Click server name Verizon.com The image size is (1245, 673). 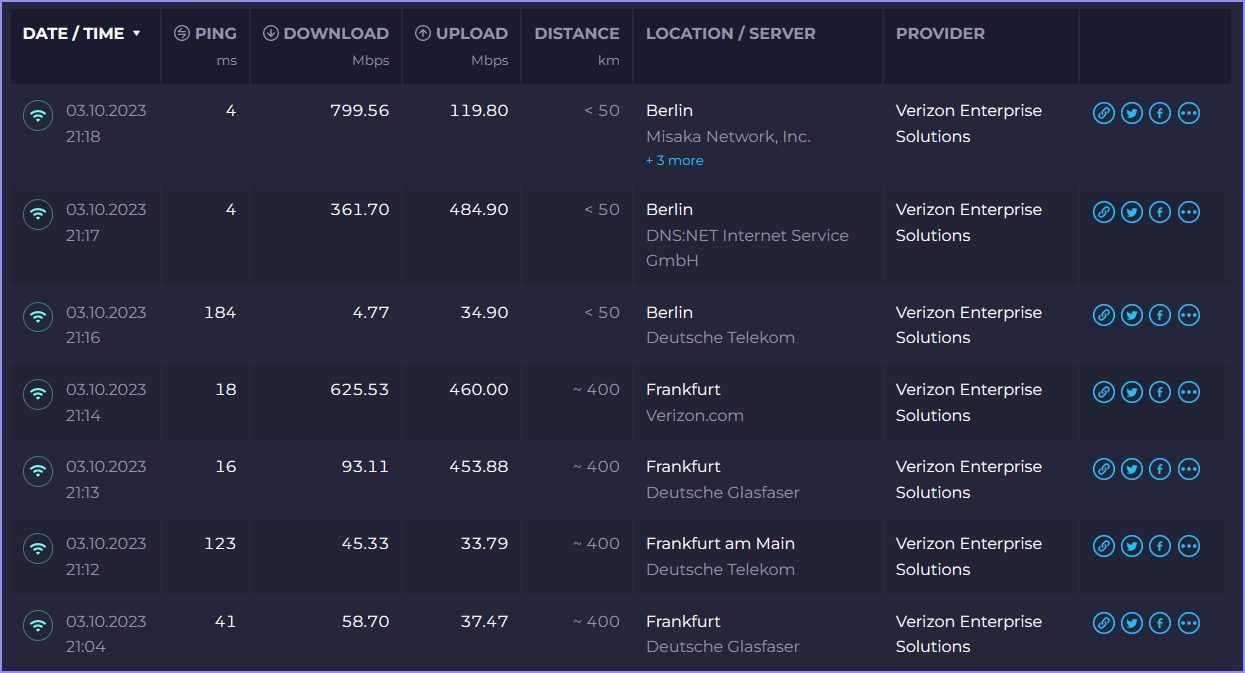coord(695,415)
